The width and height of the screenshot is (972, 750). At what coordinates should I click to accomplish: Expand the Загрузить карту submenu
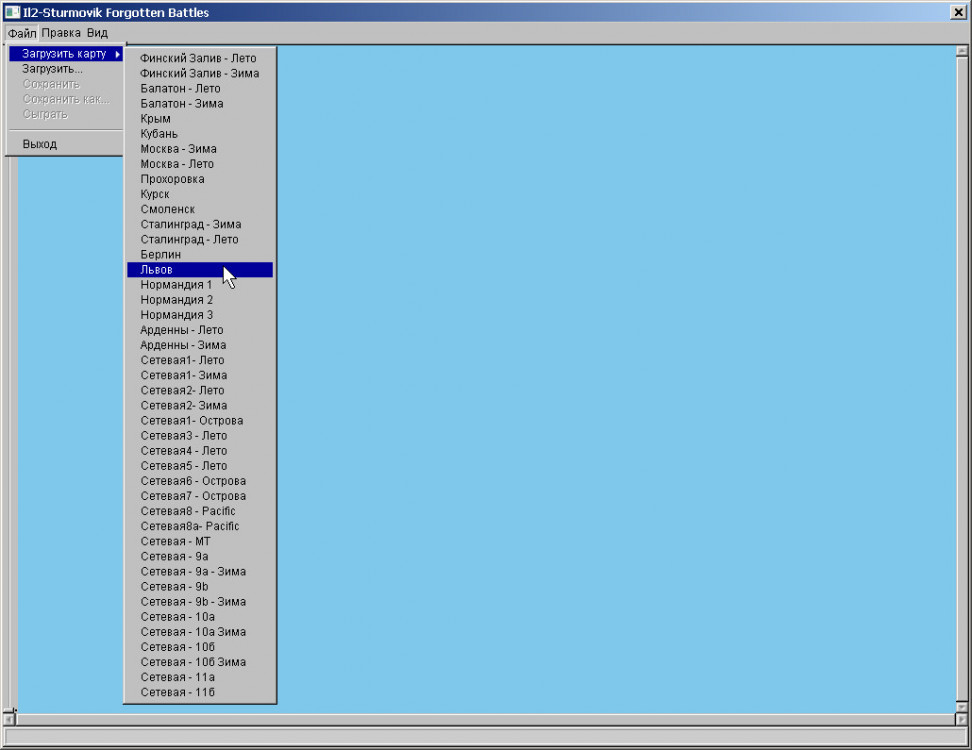[66, 53]
